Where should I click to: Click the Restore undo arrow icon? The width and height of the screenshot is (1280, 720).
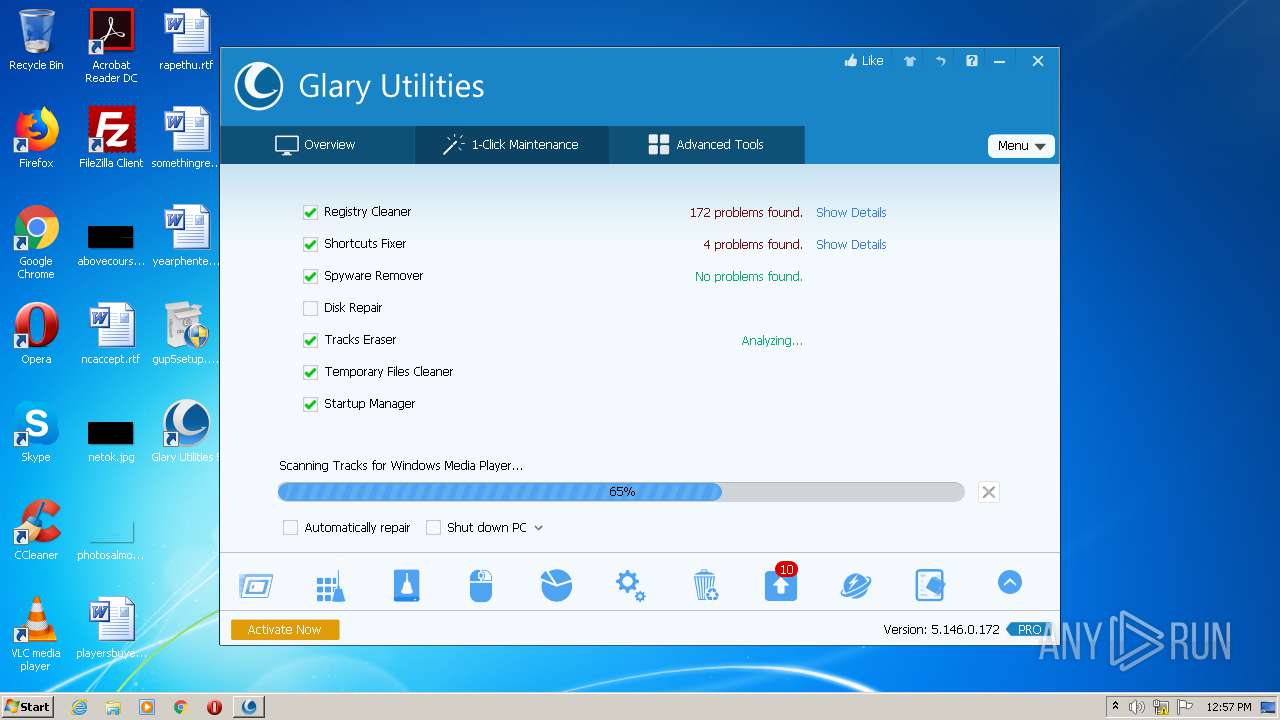pos(941,61)
